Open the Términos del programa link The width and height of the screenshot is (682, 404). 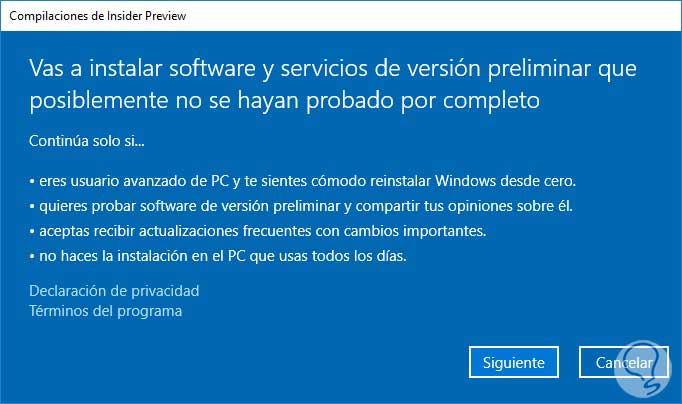coord(106,311)
